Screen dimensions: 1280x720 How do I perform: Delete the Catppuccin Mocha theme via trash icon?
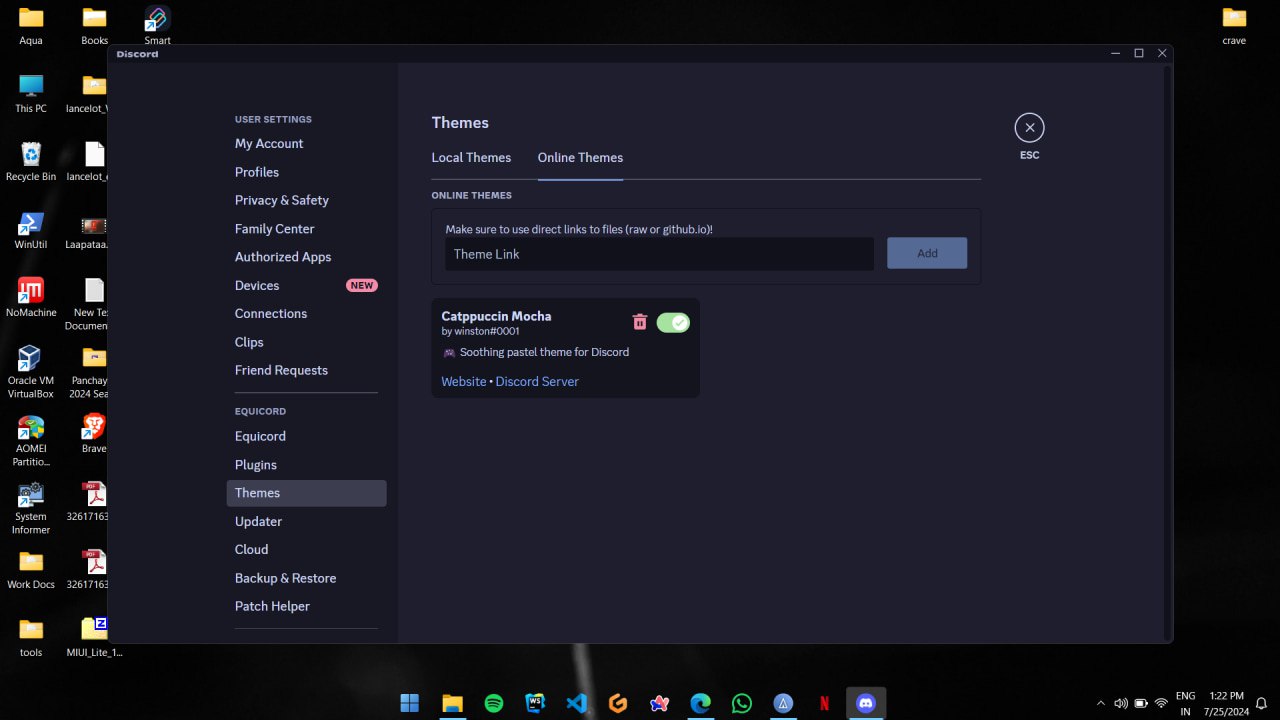tap(640, 322)
